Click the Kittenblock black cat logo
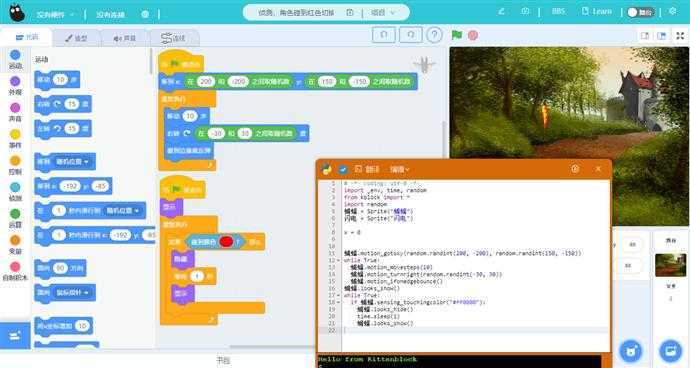 pos(17,14)
